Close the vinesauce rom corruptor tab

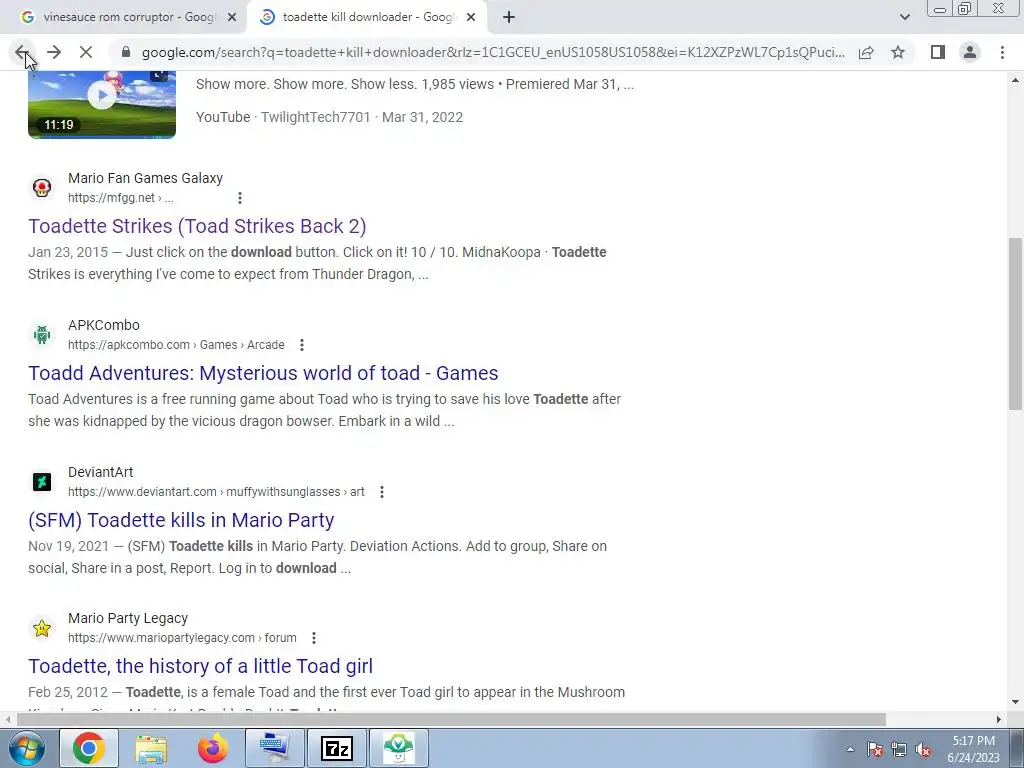pyautogui.click(x=232, y=17)
